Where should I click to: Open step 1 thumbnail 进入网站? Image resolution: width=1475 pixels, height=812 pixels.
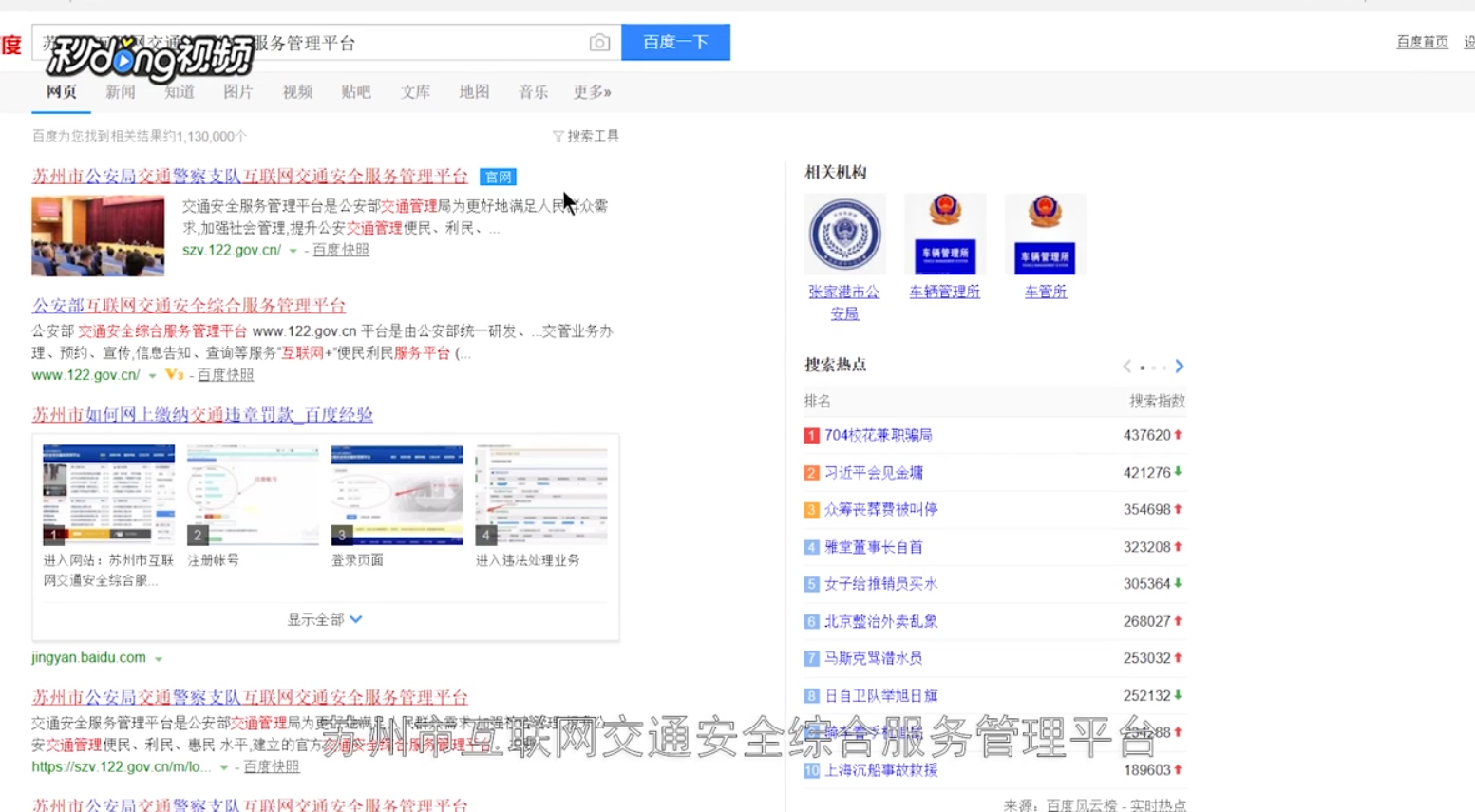click(108, 495)
